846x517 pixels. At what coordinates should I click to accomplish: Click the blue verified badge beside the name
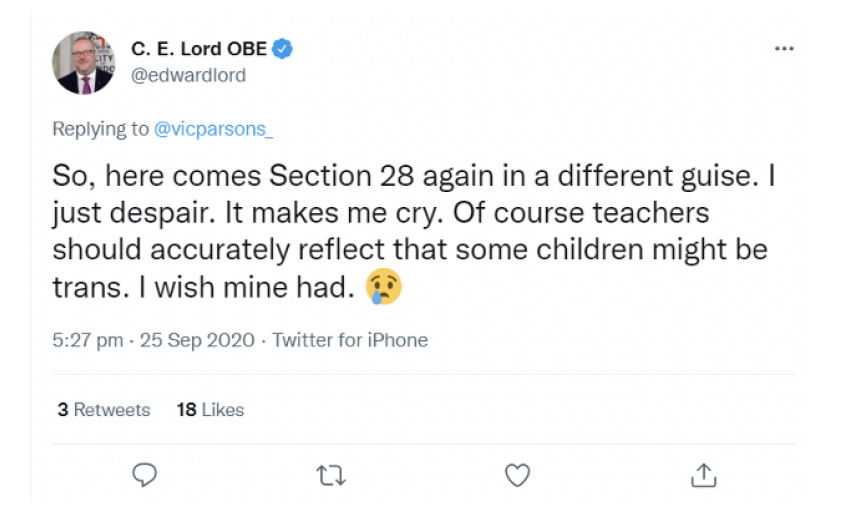pos(283,50)
